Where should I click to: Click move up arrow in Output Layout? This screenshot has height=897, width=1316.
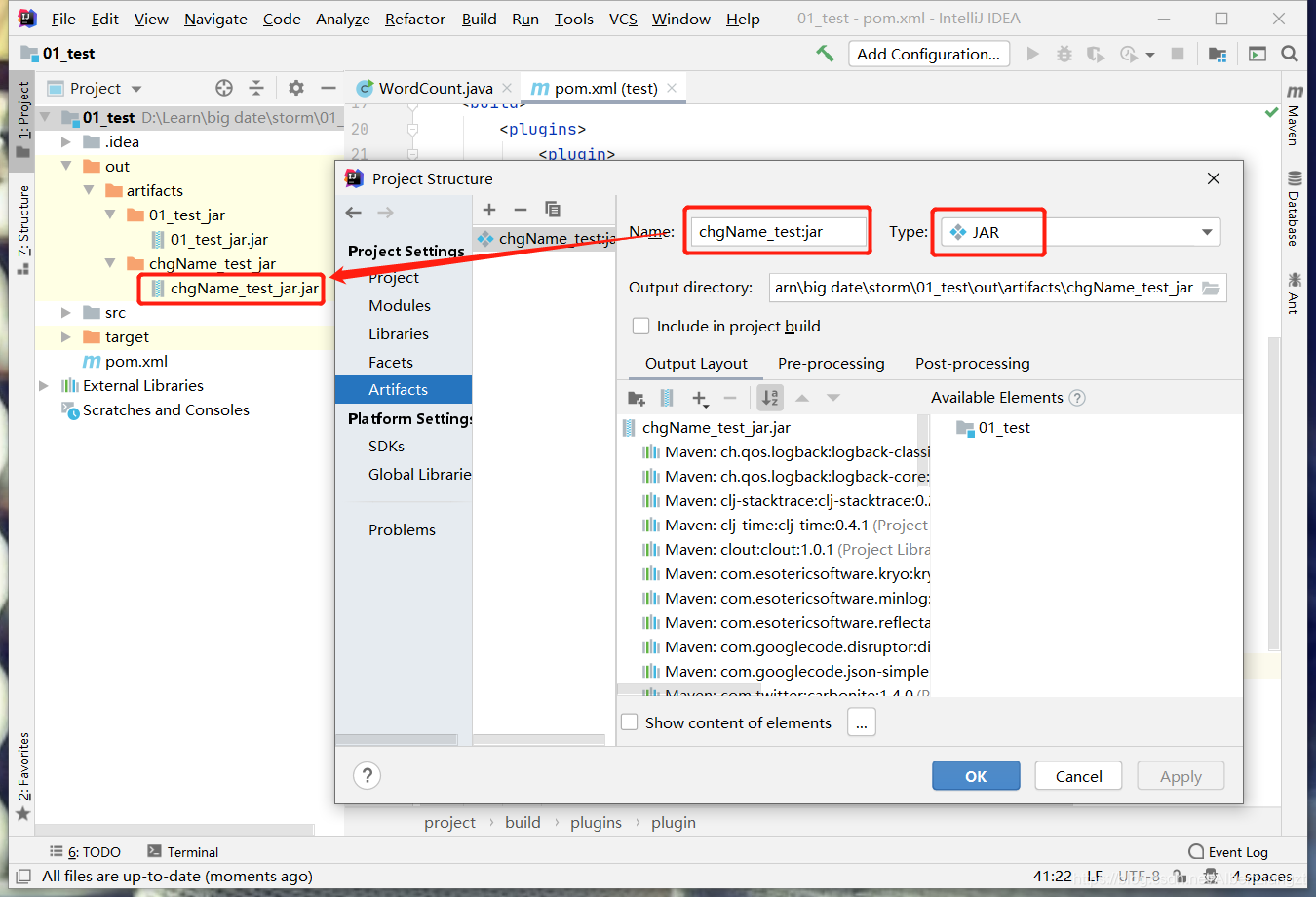click(x=802, y=398)
